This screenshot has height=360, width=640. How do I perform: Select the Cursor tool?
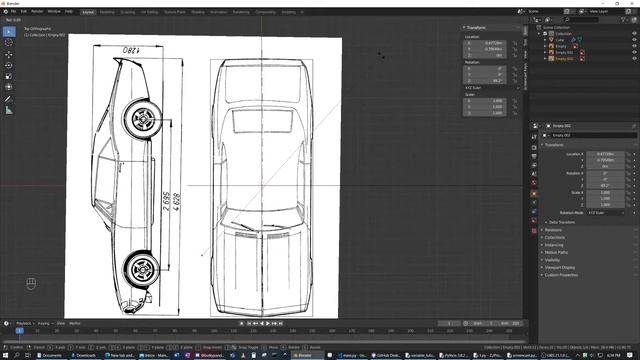click(x=9, y=42)
